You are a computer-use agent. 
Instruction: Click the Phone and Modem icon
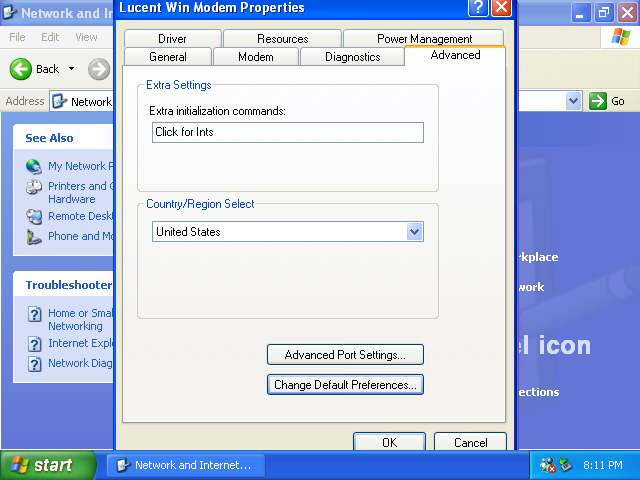pyautogui.click(x=34, y=237)
